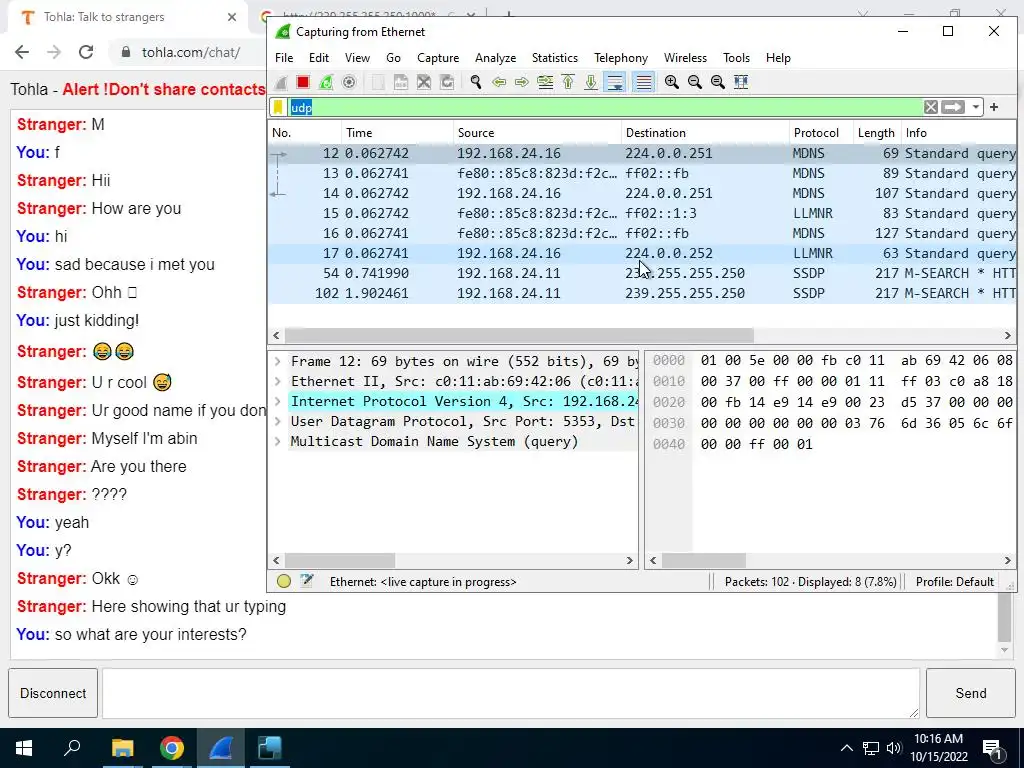Go back in the Chrome browser
This screenshot has width=1024, height=768.
(22, 52)
